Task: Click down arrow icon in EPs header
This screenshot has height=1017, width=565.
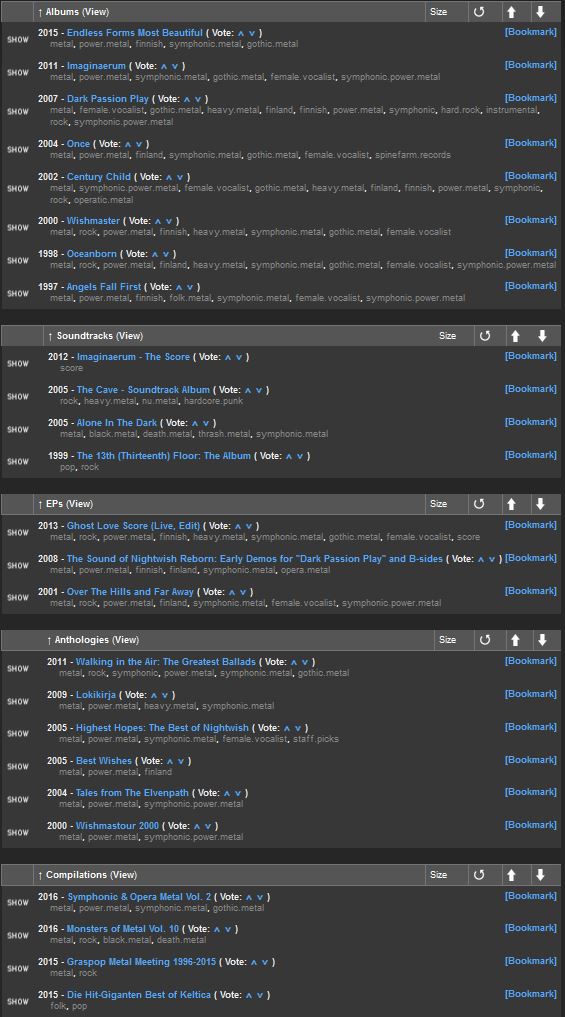Action: pyautogui.click(x=540, y=504)
